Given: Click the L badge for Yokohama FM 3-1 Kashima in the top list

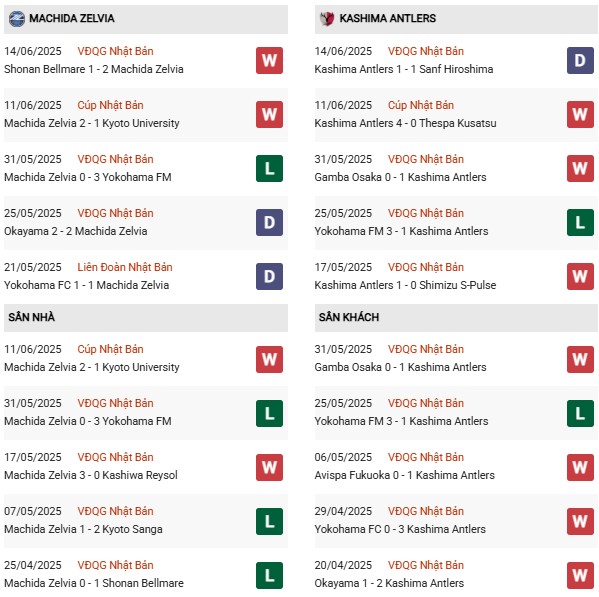Looking at the screenshot, I should click(x=580, y=222).
